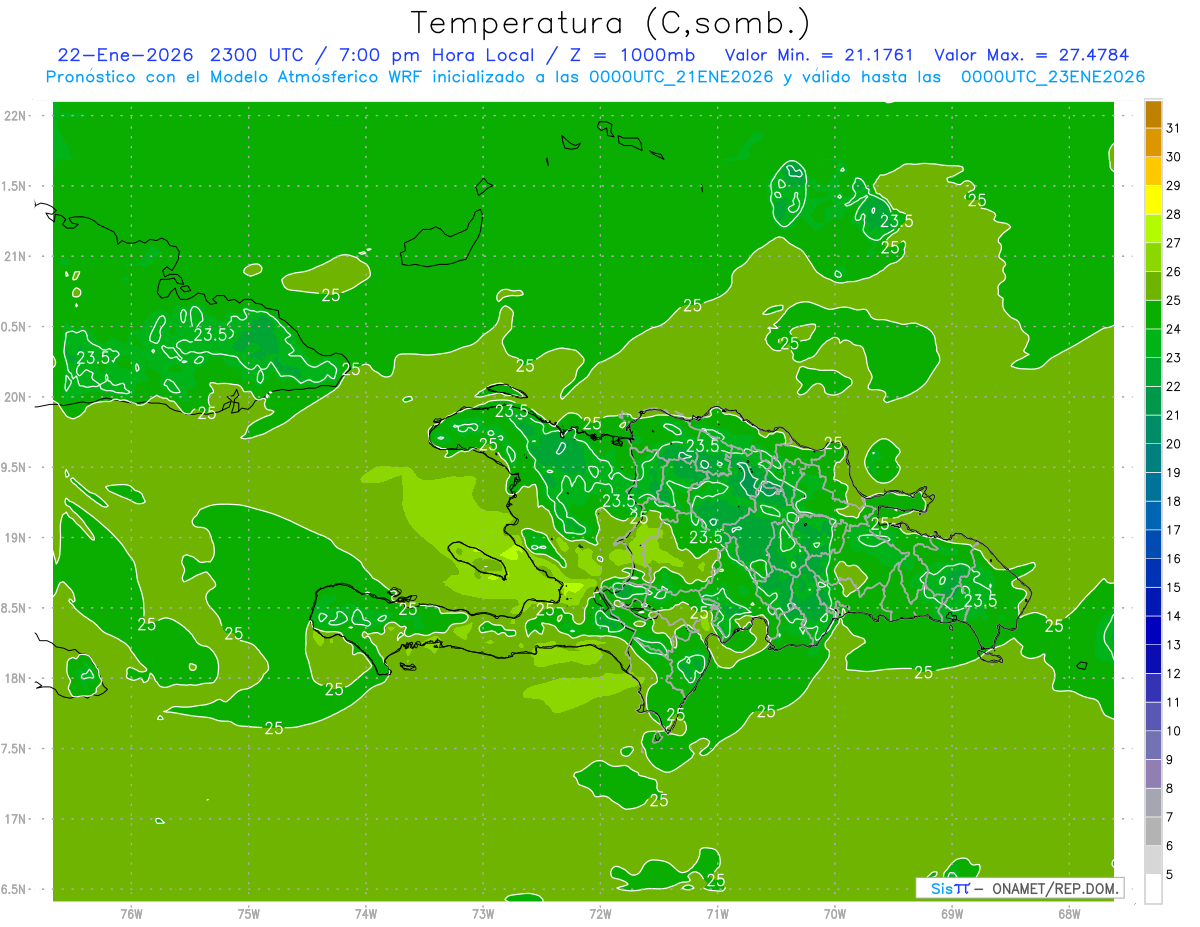The image size is (1200, 927).
Task: Select the 'Z = 1000mb' level text
Action: 632,55
